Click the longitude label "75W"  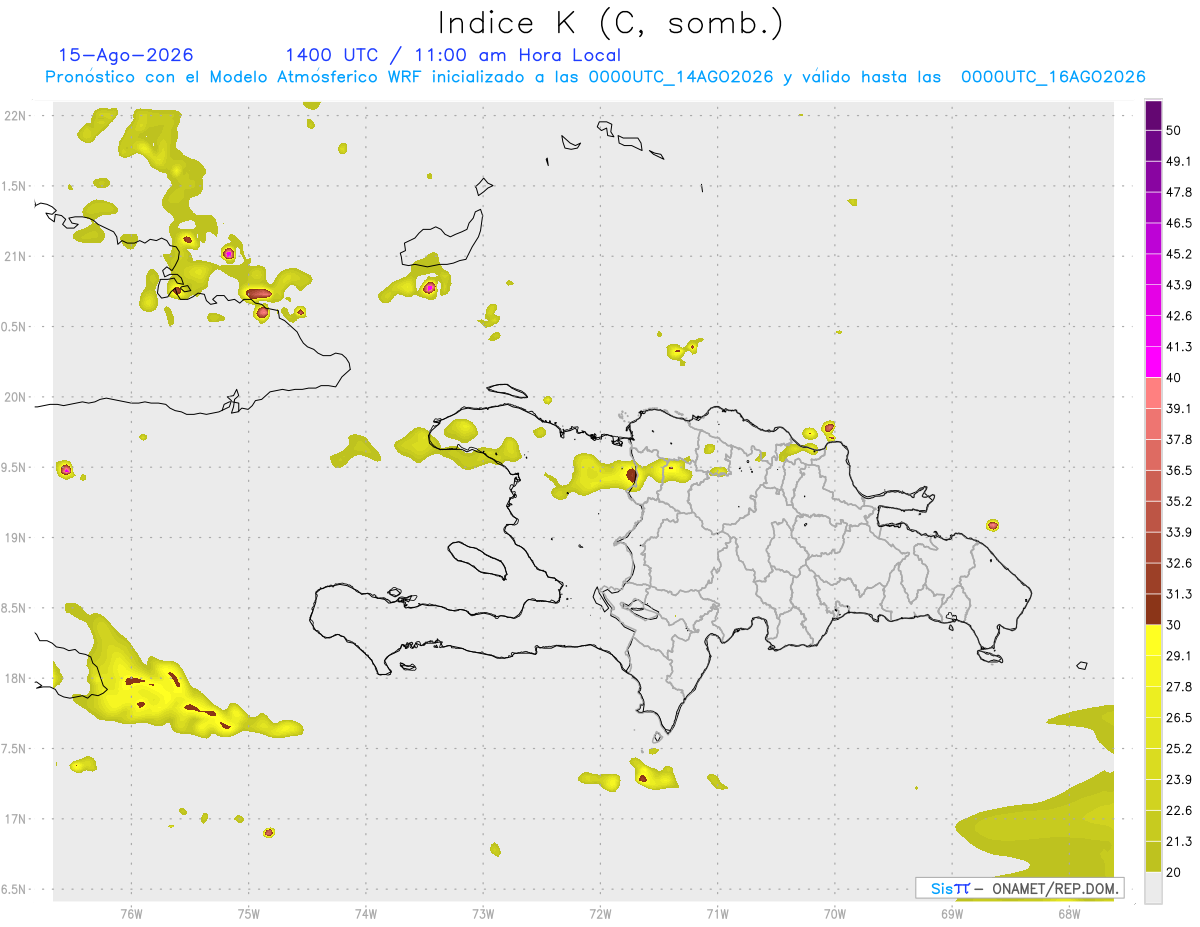pos(248,912)
